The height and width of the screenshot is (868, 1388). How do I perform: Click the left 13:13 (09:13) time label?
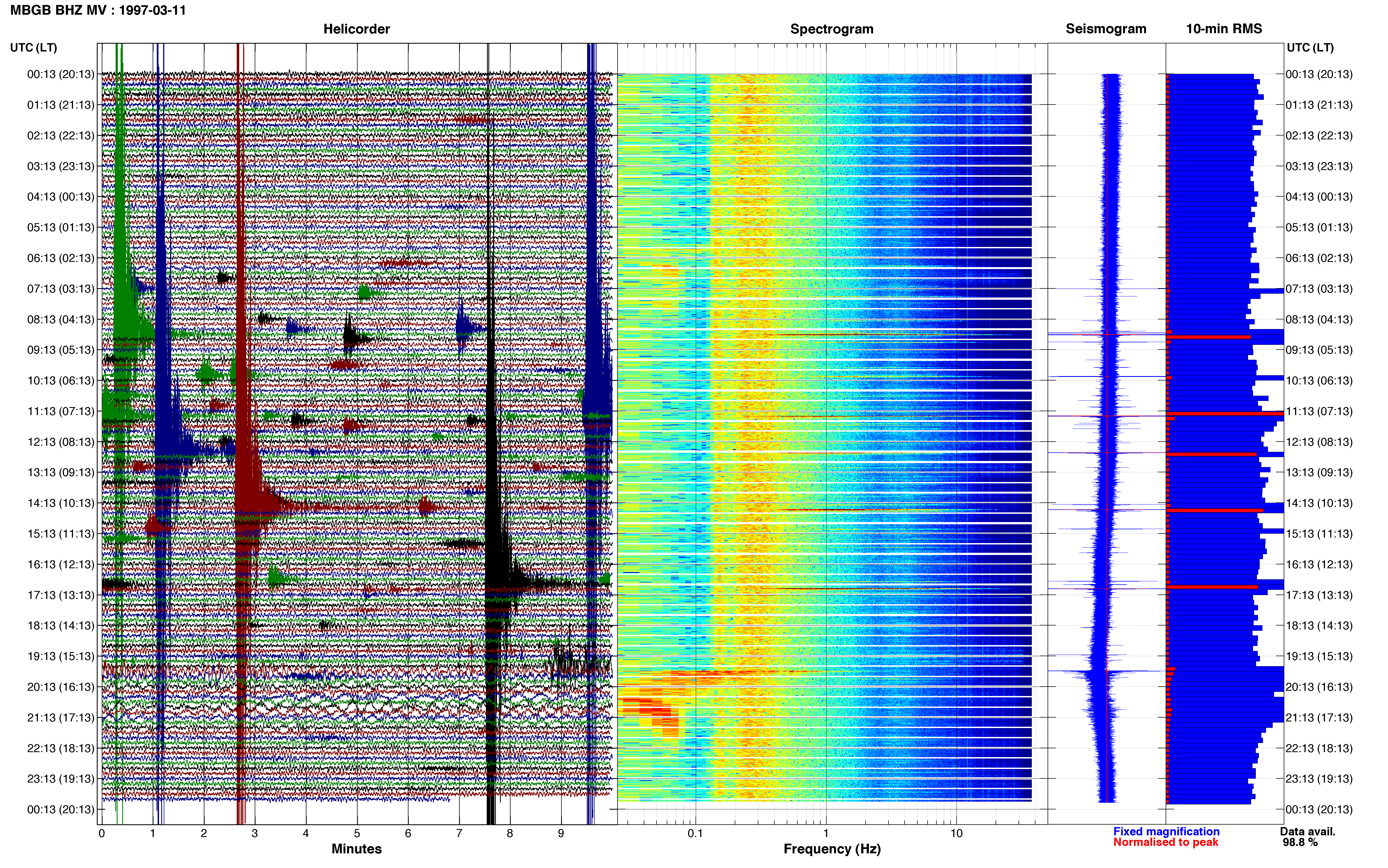click(61, 473)
